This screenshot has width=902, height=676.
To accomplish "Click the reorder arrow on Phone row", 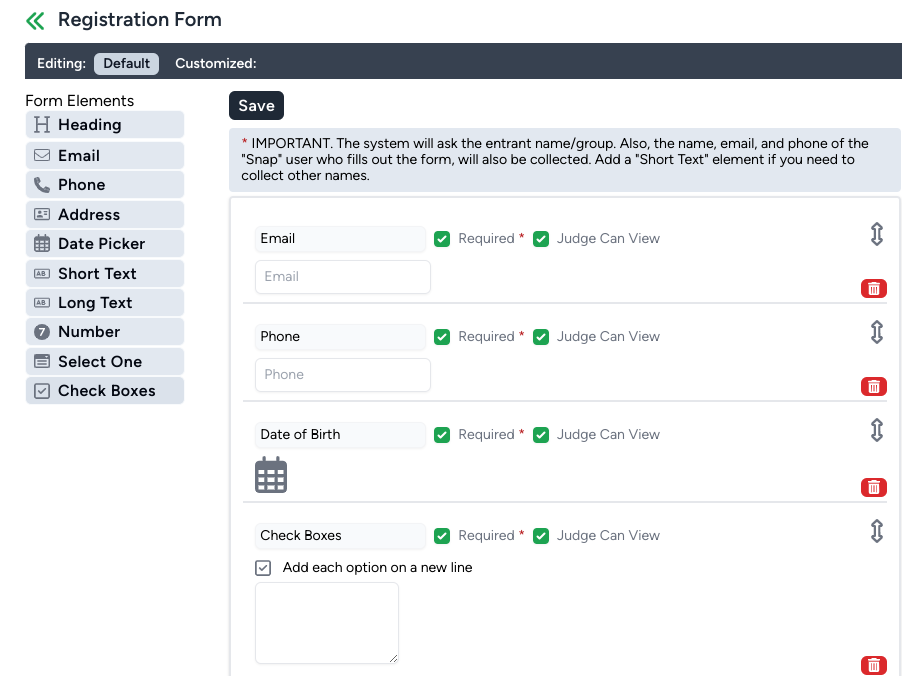I will click(x=876, y=332).
